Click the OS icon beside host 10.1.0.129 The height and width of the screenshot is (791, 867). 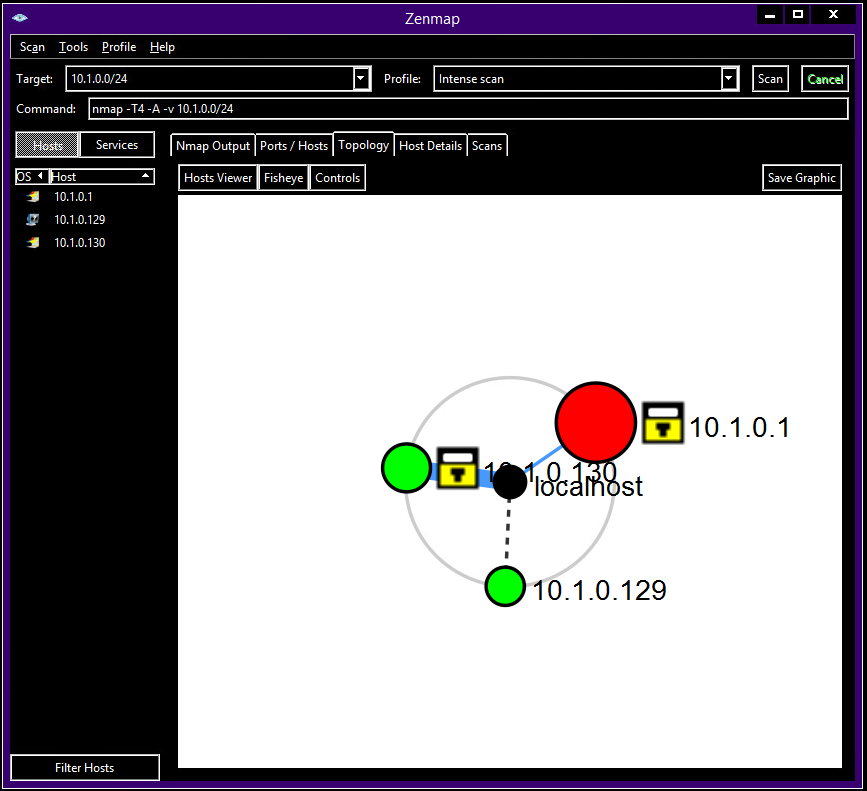pyautogui.click(x=33, y=220)
